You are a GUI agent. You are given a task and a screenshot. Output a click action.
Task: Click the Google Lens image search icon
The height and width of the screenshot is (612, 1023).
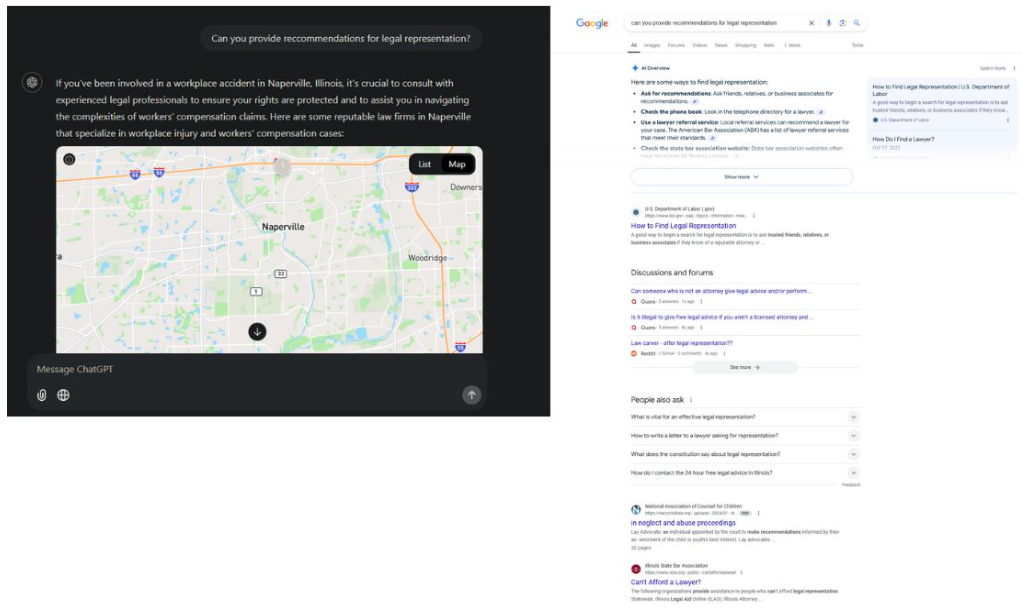[842, 23]
